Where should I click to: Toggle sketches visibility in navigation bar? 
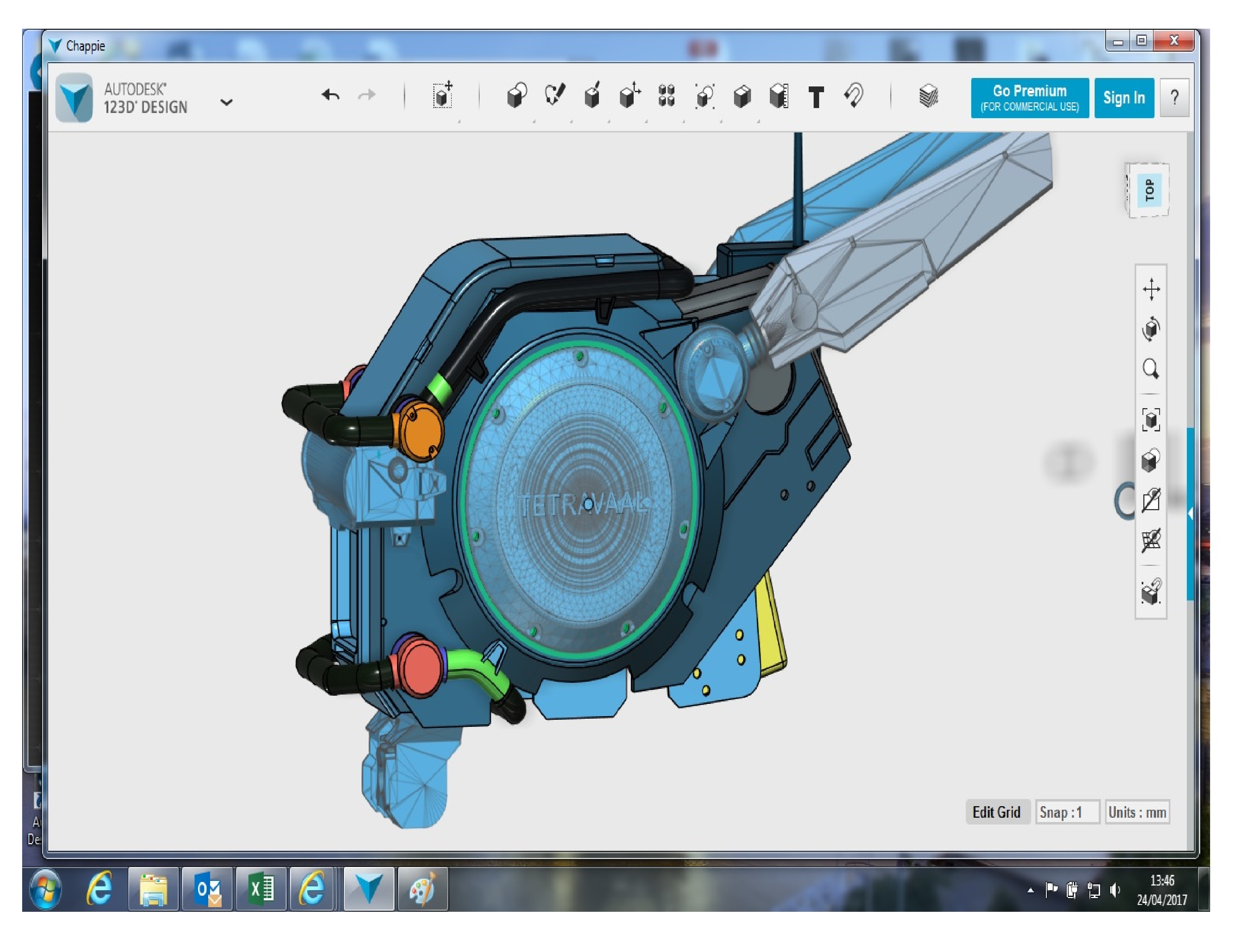point(1151,500)
